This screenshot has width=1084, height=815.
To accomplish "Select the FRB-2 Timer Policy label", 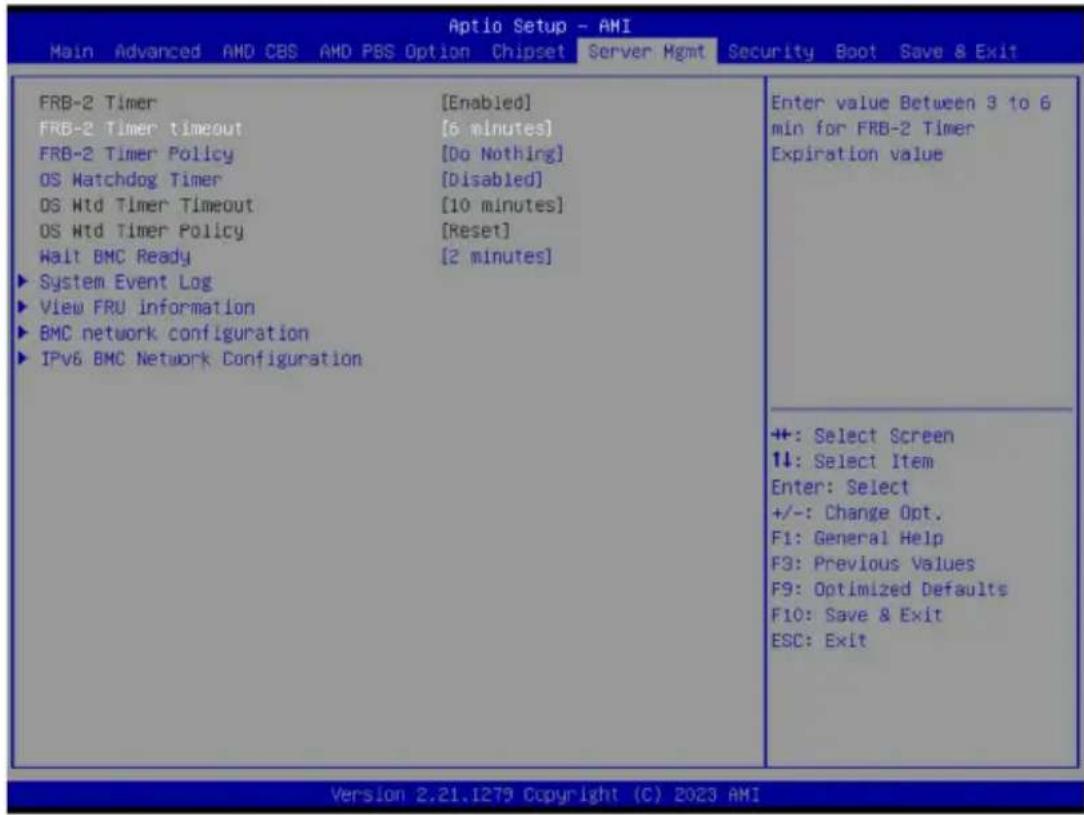I will (136, 154).
